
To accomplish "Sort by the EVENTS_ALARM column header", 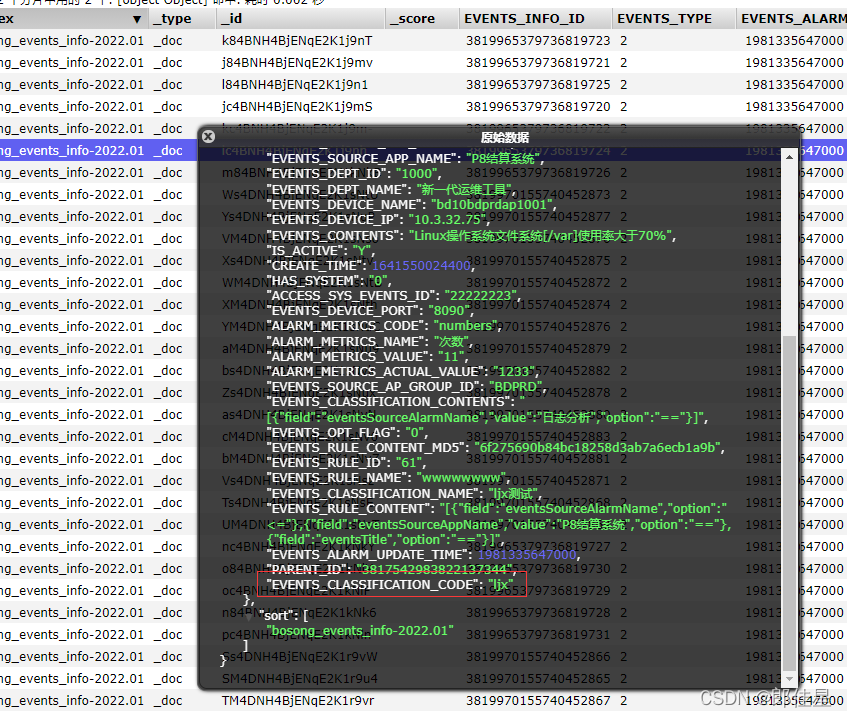I will click(x=794, y=19).
